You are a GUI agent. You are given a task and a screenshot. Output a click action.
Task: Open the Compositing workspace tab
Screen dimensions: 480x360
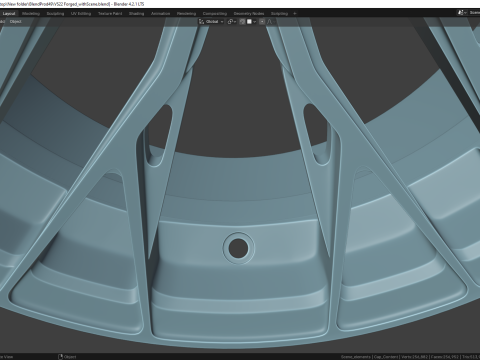[215, 14]
